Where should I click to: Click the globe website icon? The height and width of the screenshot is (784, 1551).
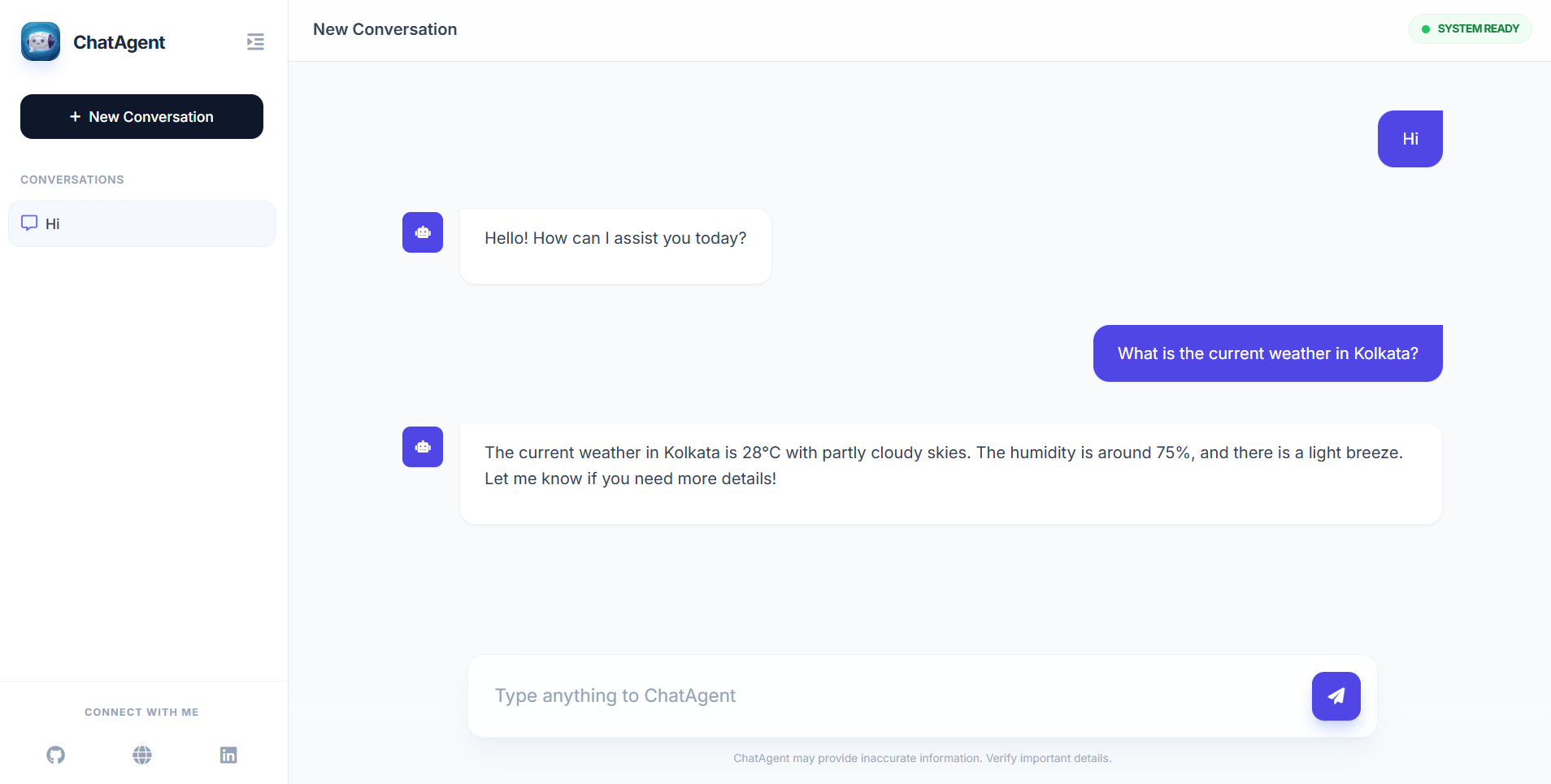tap(141, 756)
